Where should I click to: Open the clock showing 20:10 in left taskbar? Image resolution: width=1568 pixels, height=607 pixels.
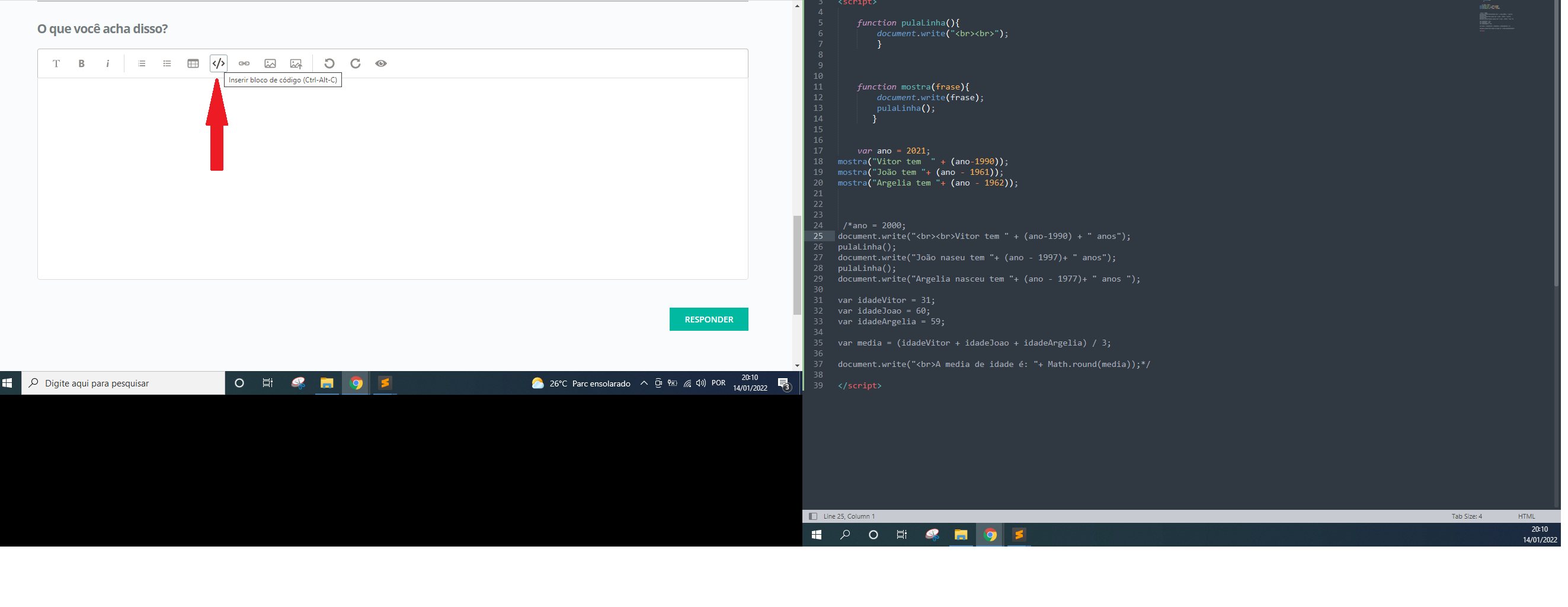(x=750, y=383)
